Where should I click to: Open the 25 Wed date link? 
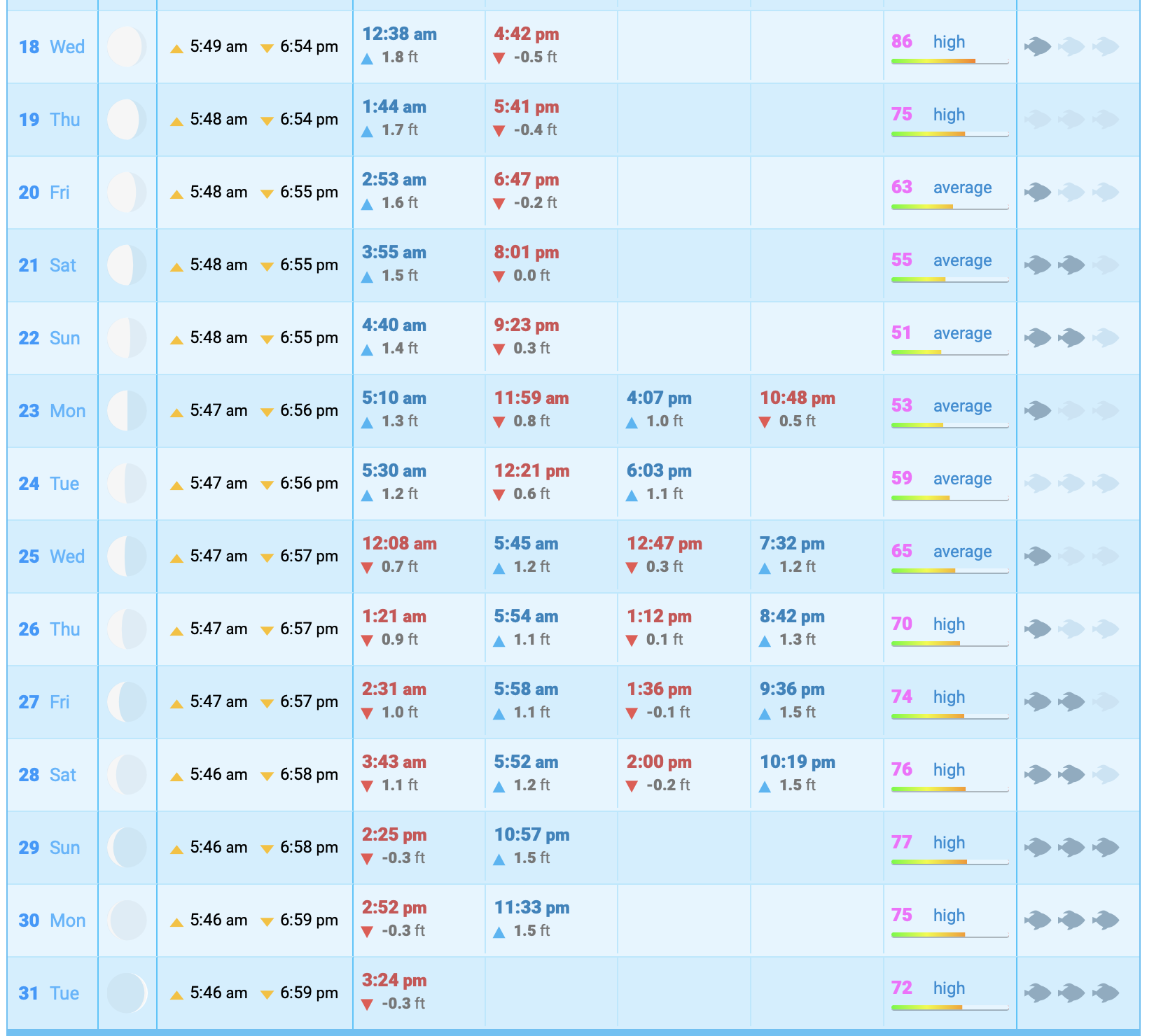51,556
